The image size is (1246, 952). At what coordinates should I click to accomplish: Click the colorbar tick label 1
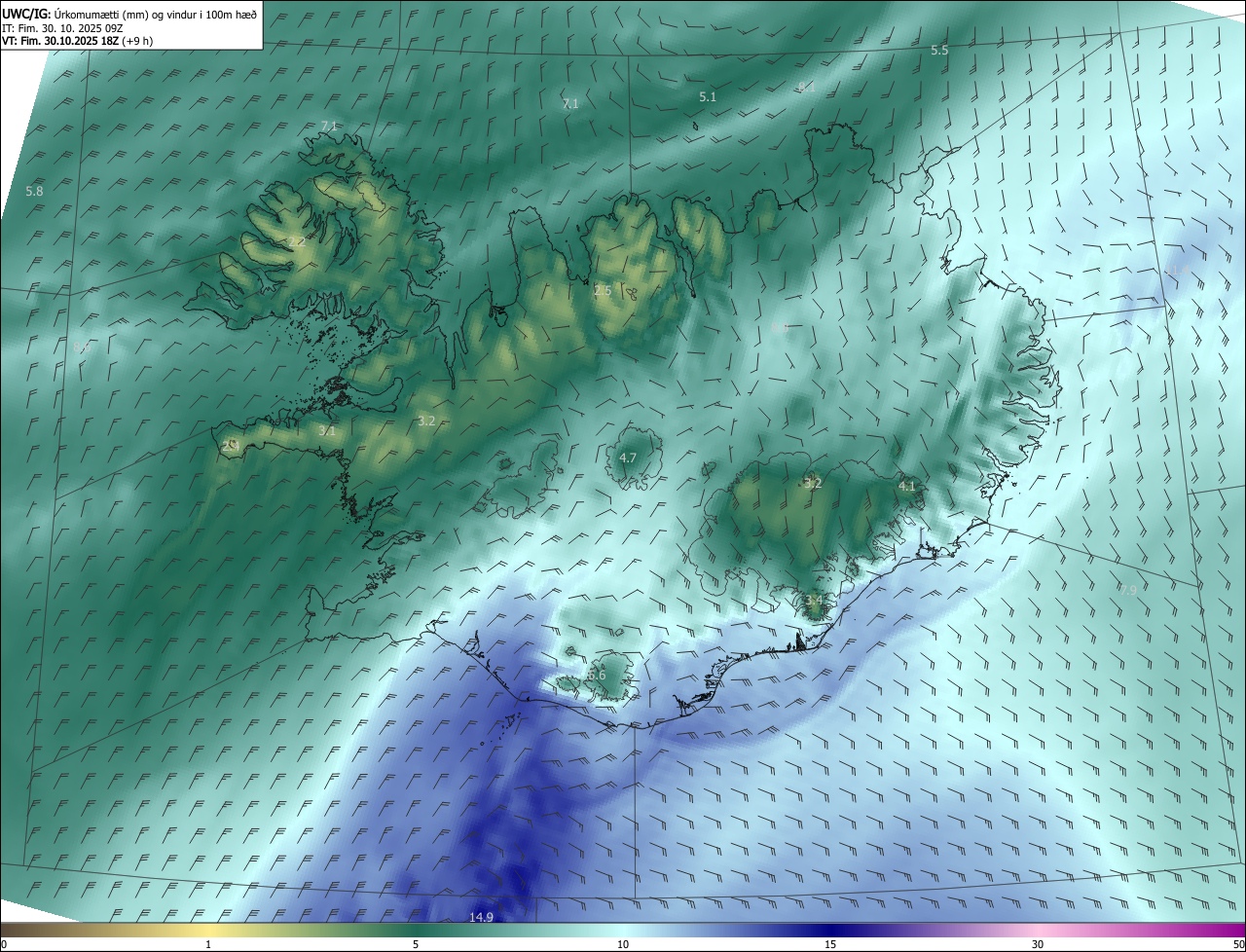208,944
